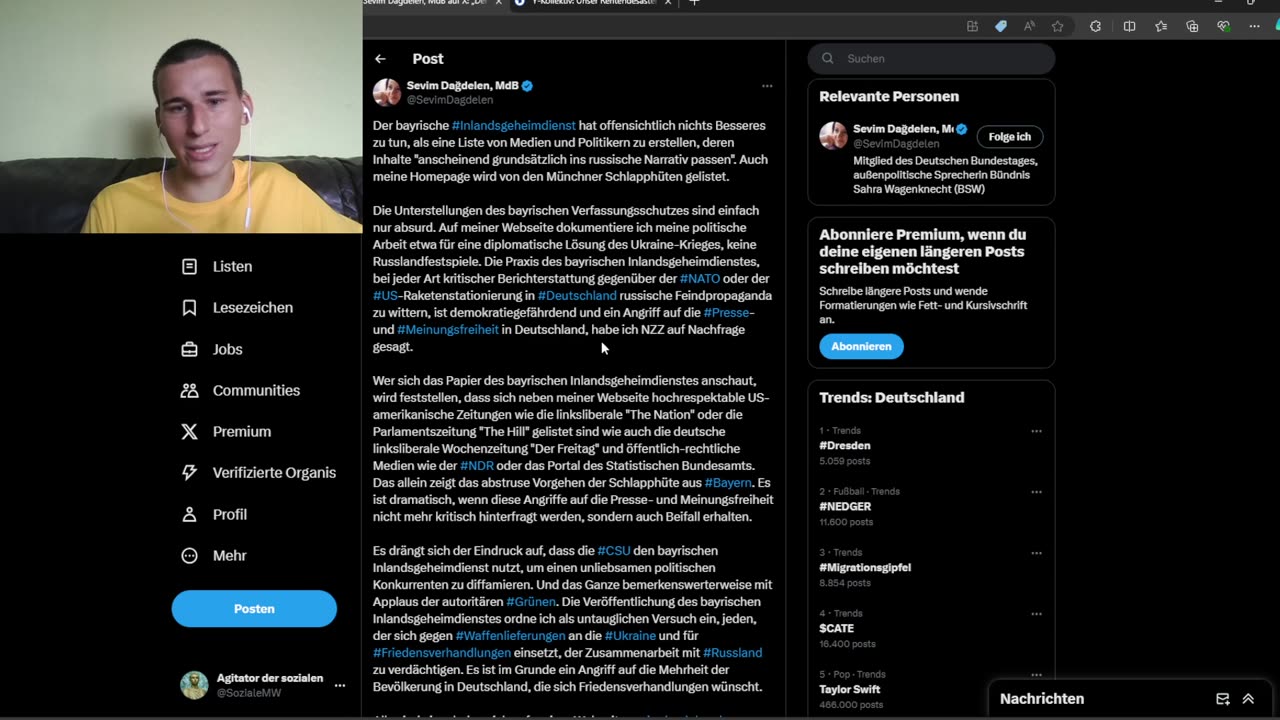Viewport: 1280px width, 720px height.
Task: Click the magnifier icon in search bar
Action: [828, 58]
